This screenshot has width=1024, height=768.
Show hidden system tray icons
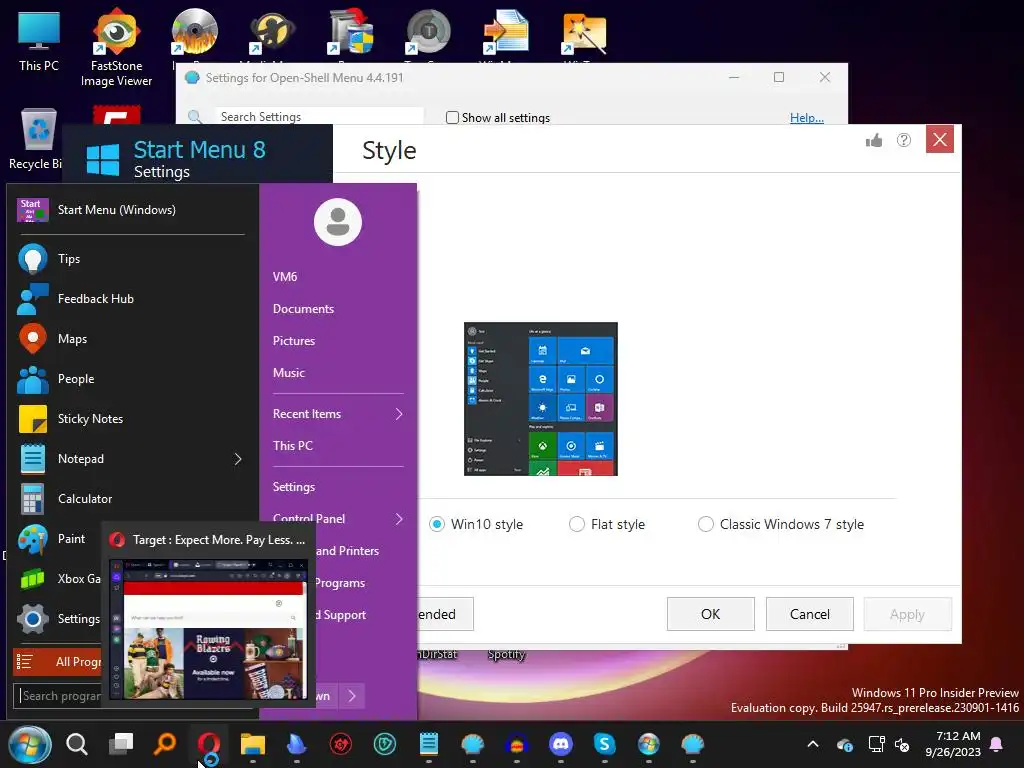813,744
